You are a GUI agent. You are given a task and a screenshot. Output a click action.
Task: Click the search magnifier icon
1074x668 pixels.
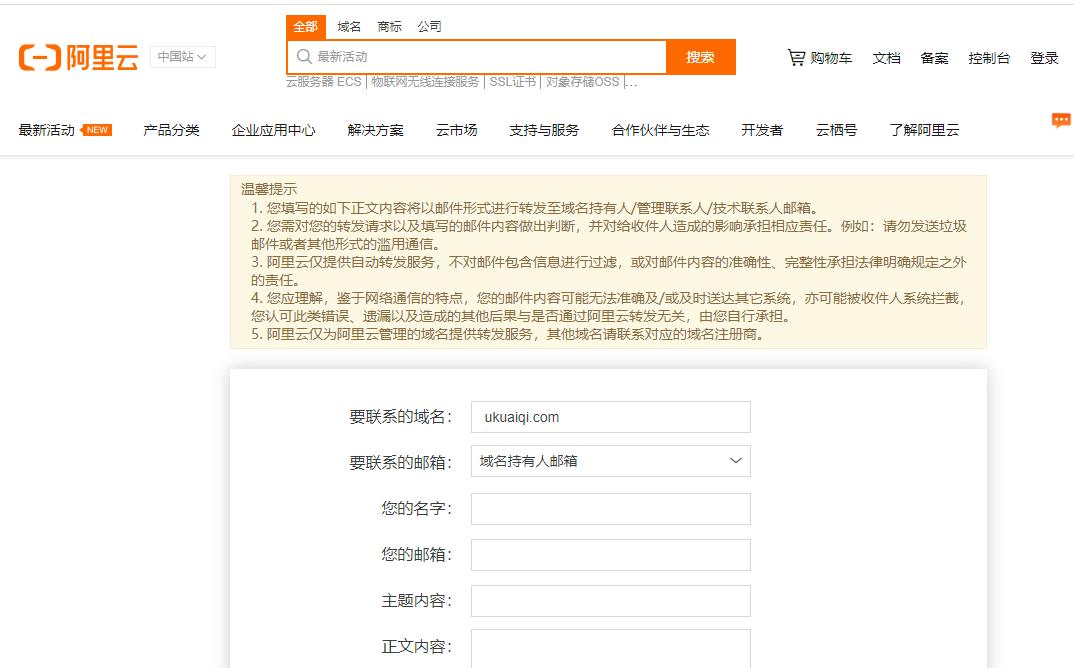point(303,57)
